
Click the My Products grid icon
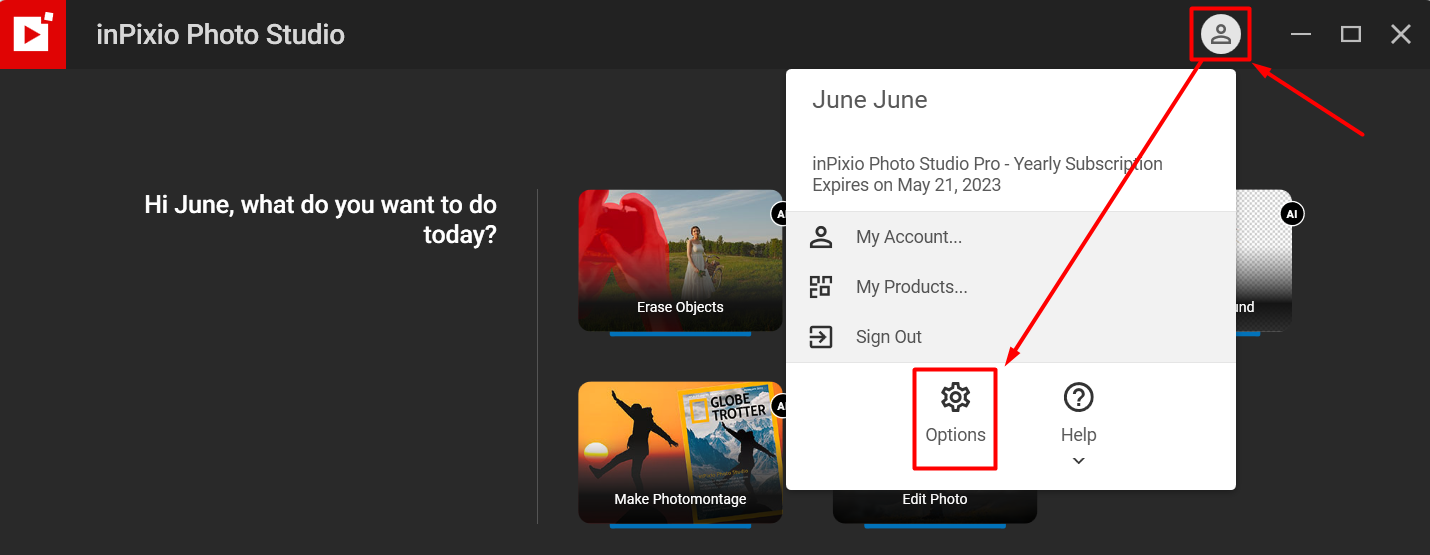(x=821, y=287)
